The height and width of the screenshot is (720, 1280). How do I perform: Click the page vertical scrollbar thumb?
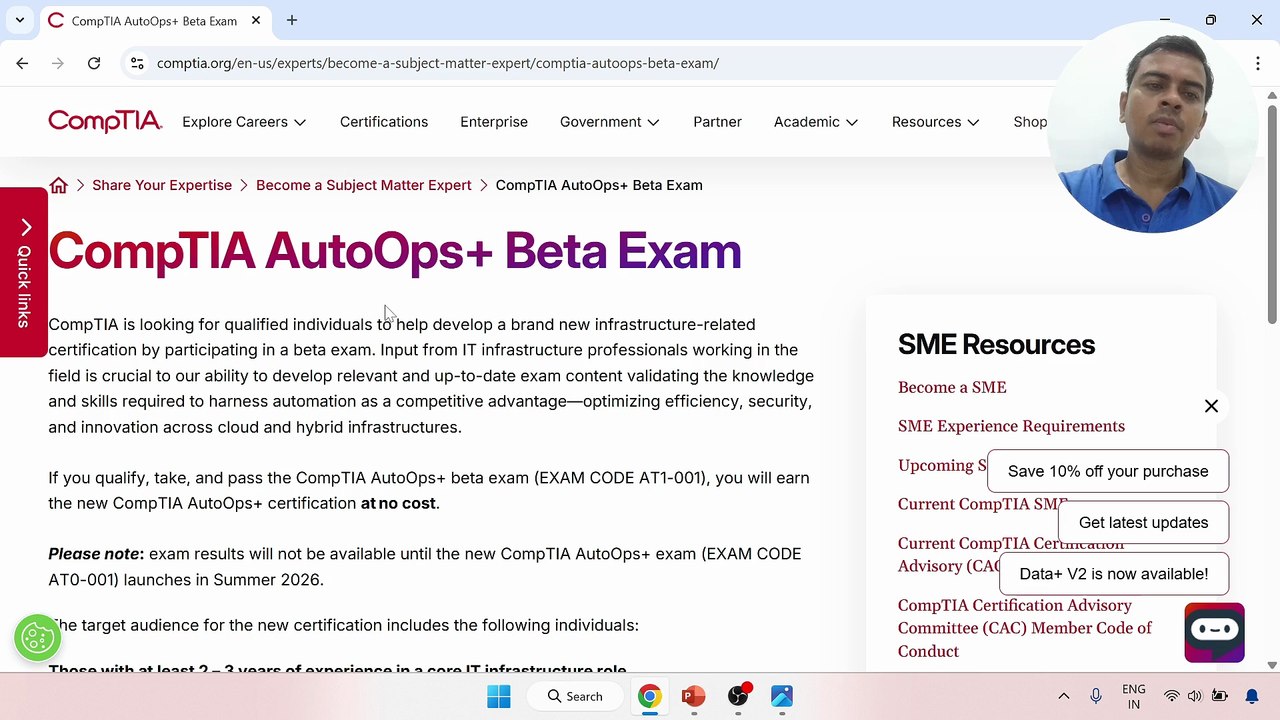[x=1272, y=213]
